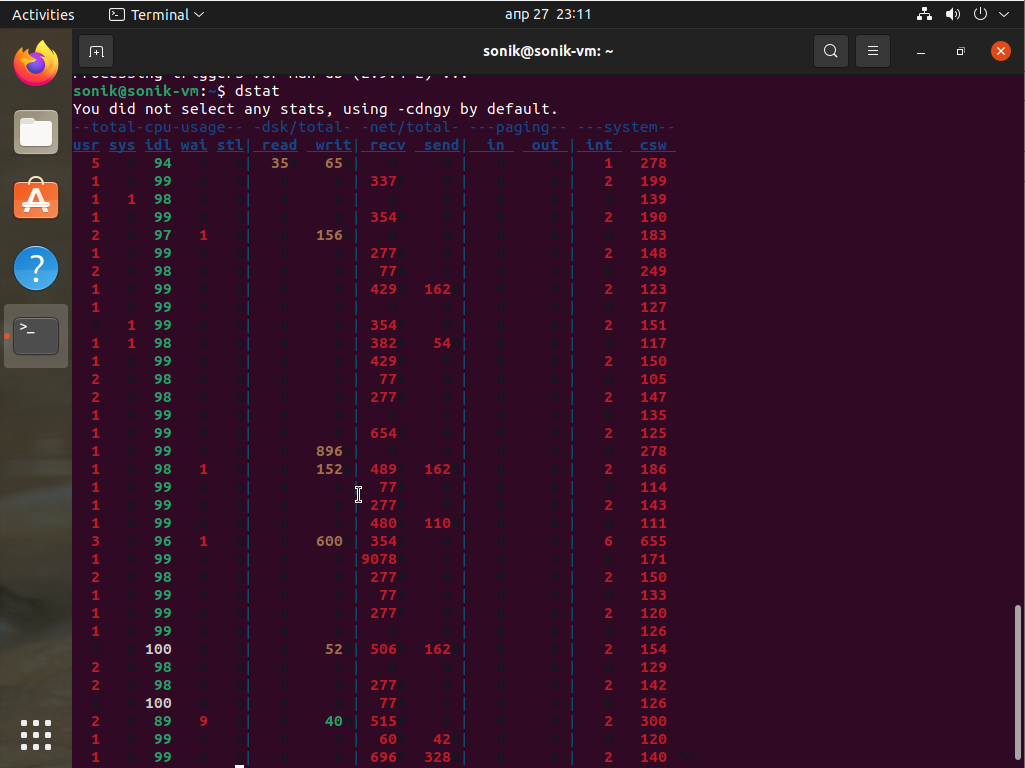This screenshot has width=1025, height=768.
Task: Restore the terminal window size
Action: pos(960,51)
